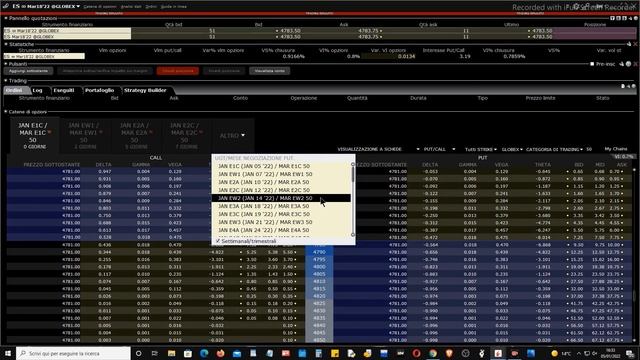Collapse the Statistiche section

tap(6, 44)
